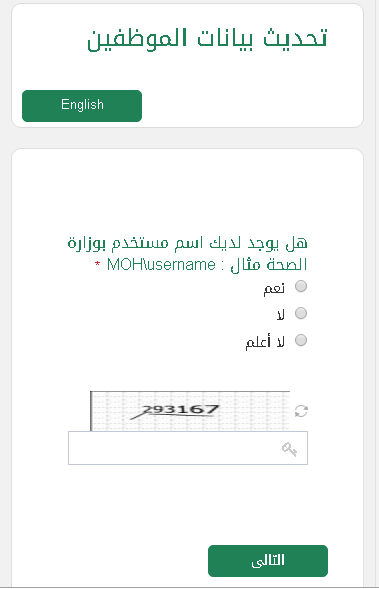Click the red required asterisk
The height and width of the screenshot is (589, 379).
98,264
